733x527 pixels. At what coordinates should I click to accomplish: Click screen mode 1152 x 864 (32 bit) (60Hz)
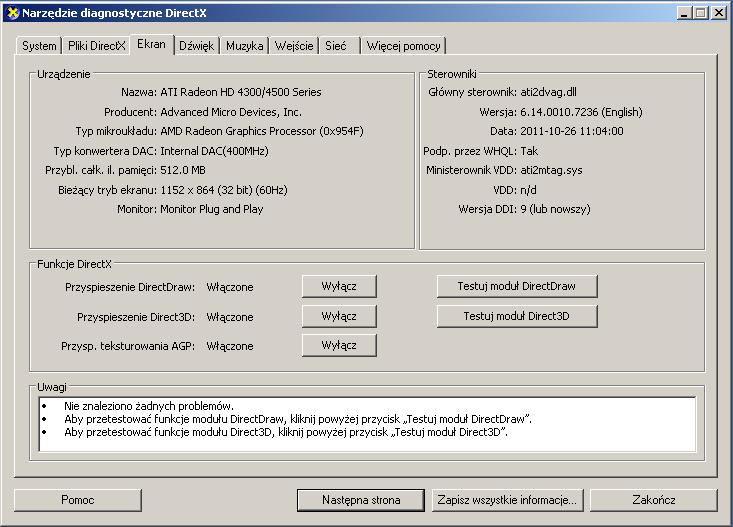click(224, 190)
